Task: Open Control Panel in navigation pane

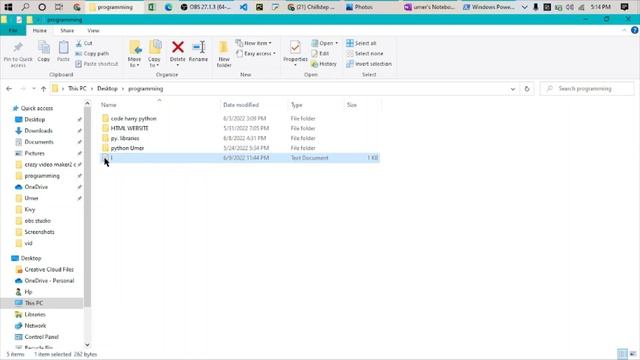Action: (x=42, y=337)
